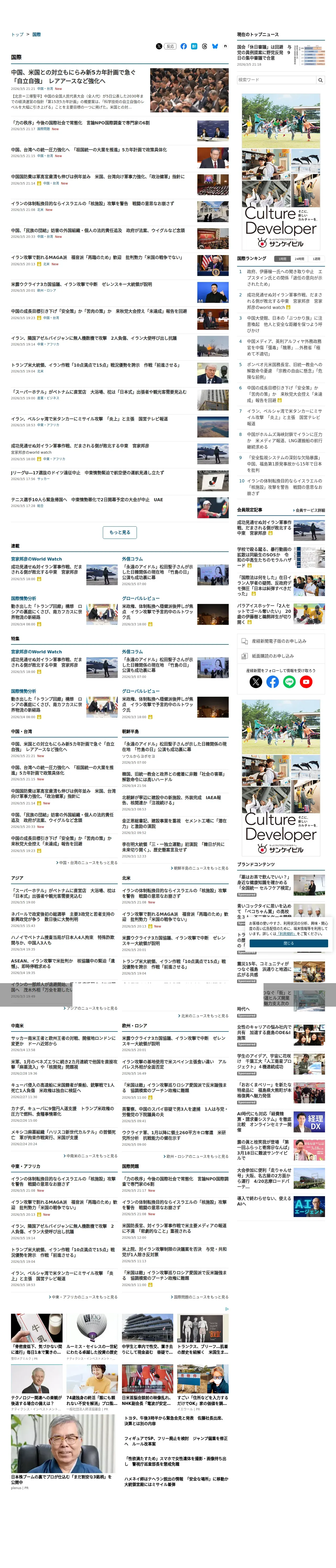This screenshot has height=1568, width=336.
Task: Click the もっと見る button below the news list
Action: [x=120, y=532]
